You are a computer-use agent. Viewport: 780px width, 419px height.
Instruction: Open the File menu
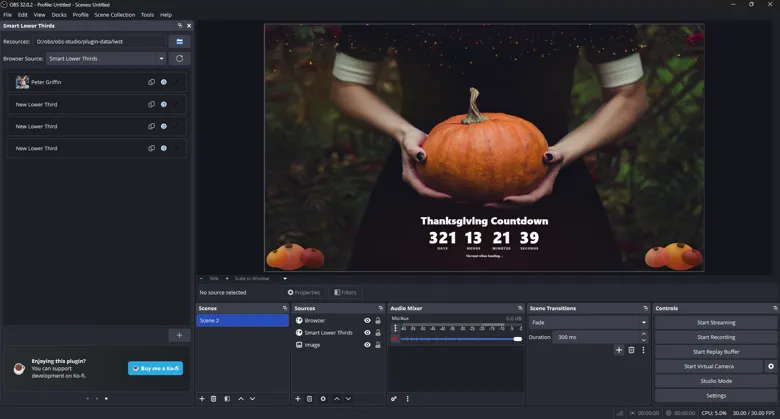tap(7, 14)
